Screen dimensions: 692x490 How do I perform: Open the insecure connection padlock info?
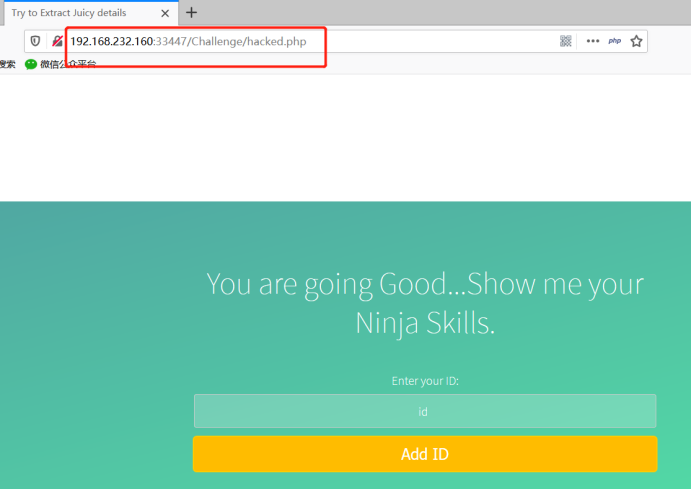click(57, 41)
